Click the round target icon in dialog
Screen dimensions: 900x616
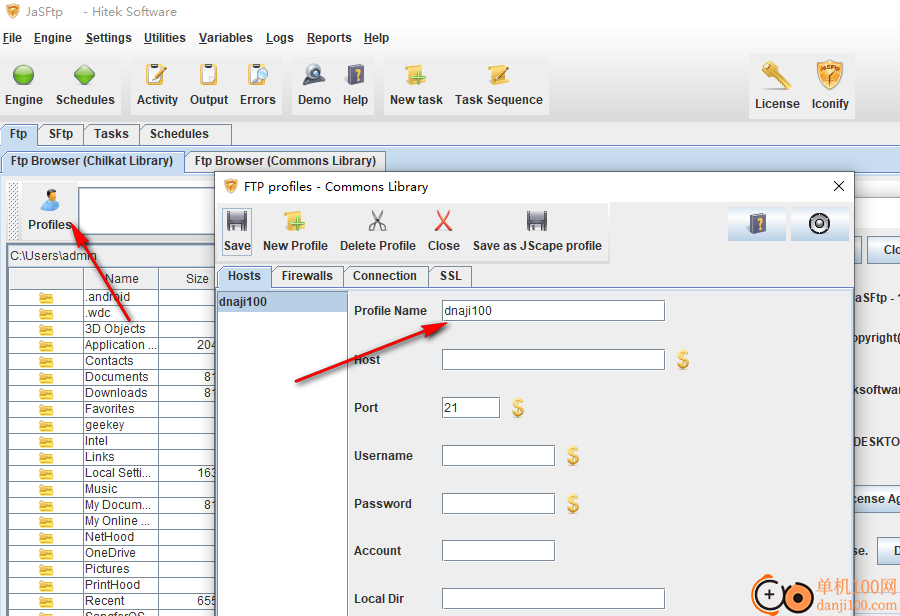point(820,223)
